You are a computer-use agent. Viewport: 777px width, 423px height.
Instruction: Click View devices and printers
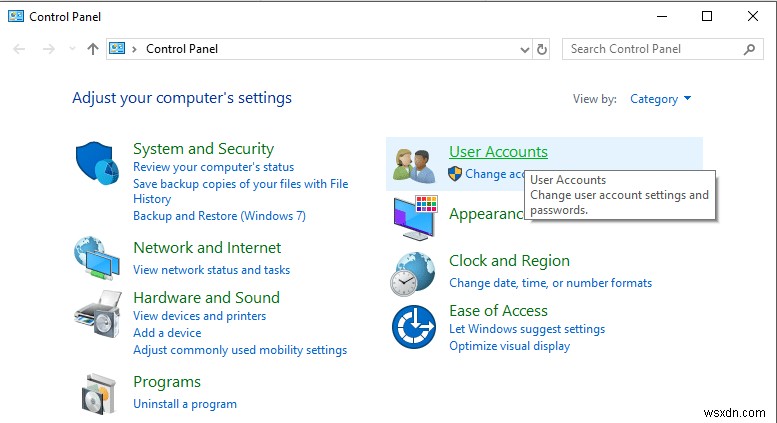(x=199, y=316)
